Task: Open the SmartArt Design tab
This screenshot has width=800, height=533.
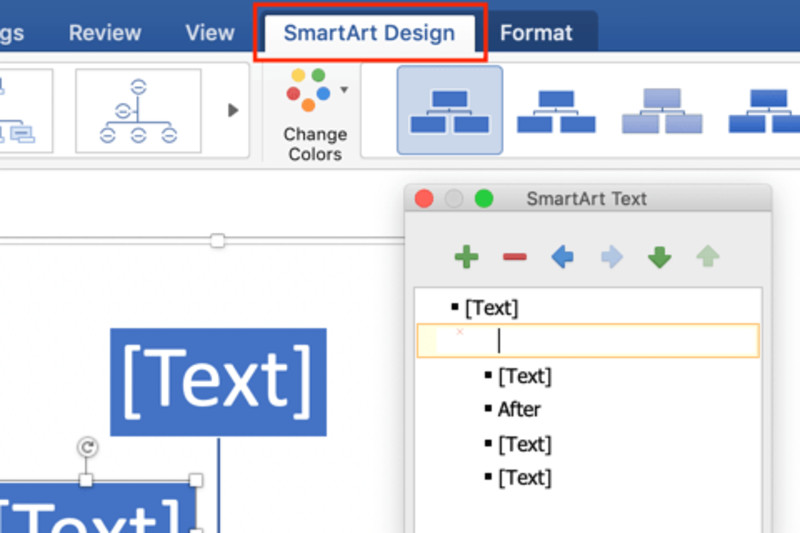Action: pyautogui.click(x=369, y=33)
